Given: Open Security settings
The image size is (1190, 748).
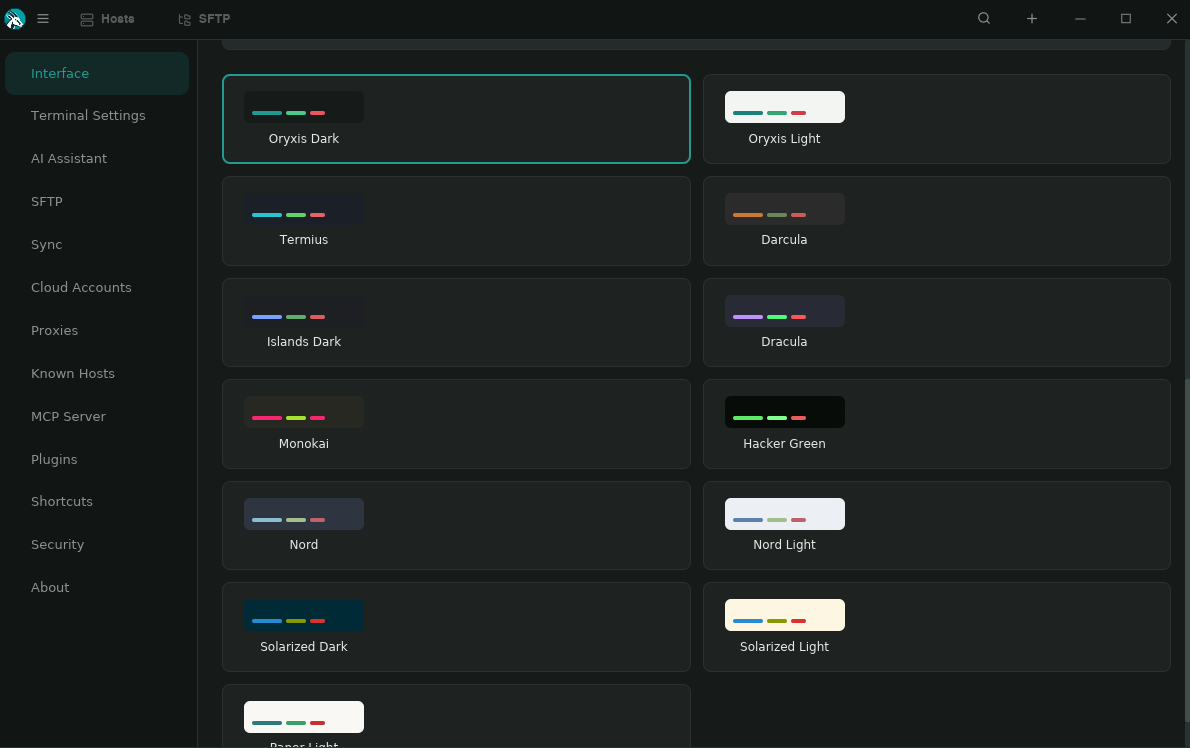Looking at the screenshot, I should [97, 545].
